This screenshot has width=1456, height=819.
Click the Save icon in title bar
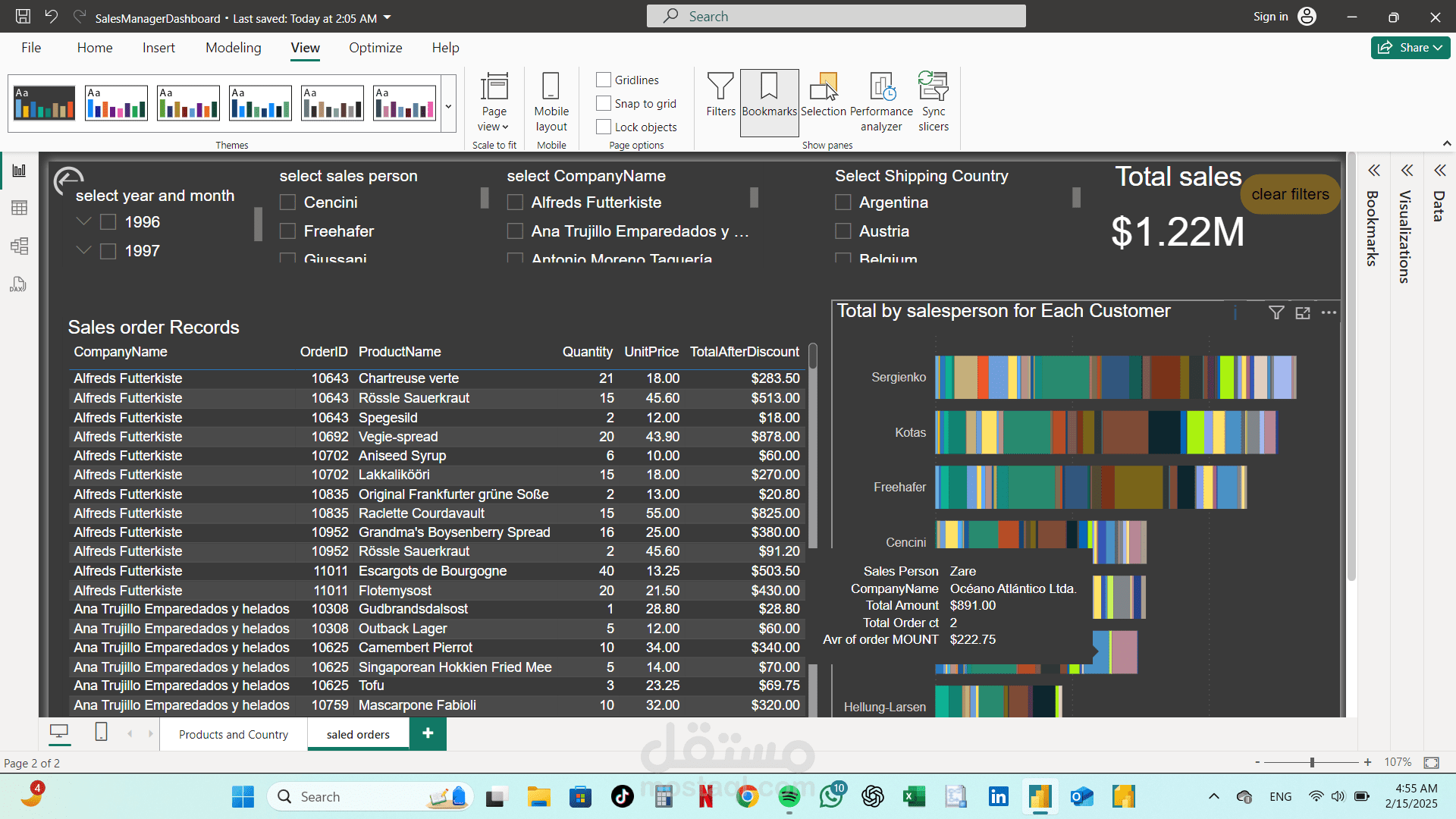24,17
